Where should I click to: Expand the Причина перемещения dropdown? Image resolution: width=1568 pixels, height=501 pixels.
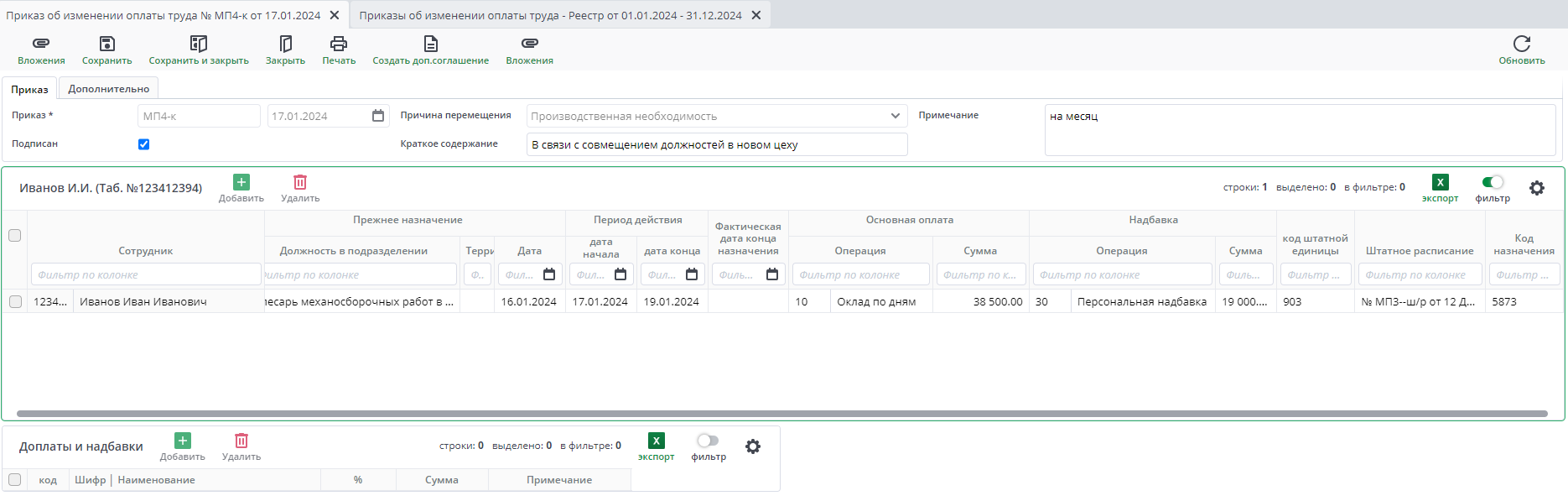[x=895, y=116]
